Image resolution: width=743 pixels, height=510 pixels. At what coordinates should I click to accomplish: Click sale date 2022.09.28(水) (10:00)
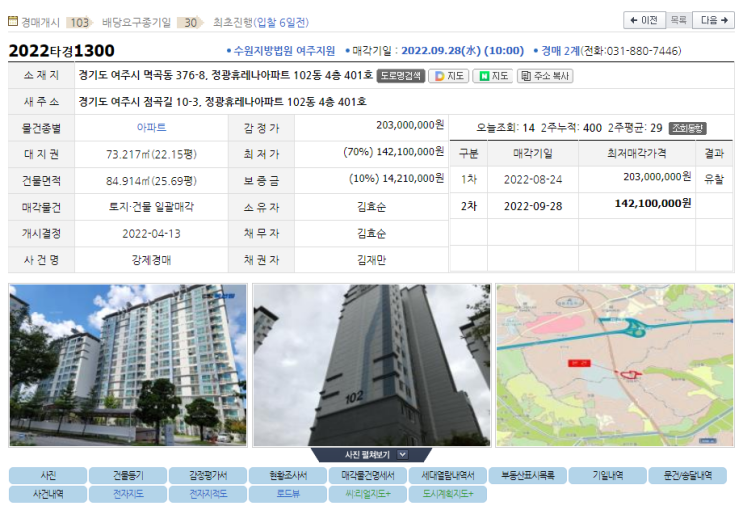coord(462,51)
